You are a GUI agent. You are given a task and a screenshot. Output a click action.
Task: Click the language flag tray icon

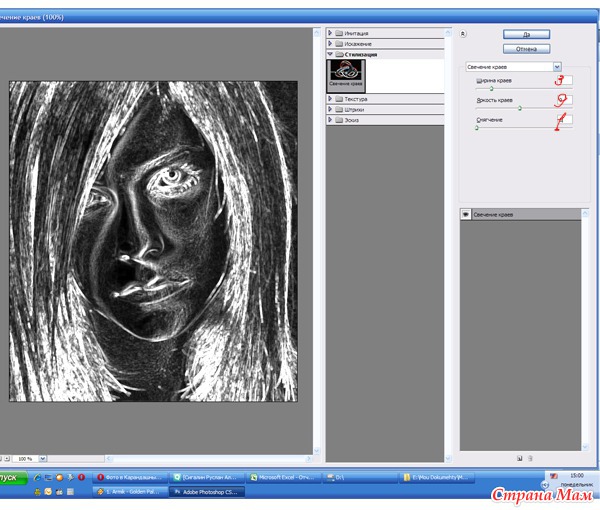coord(554,476)
